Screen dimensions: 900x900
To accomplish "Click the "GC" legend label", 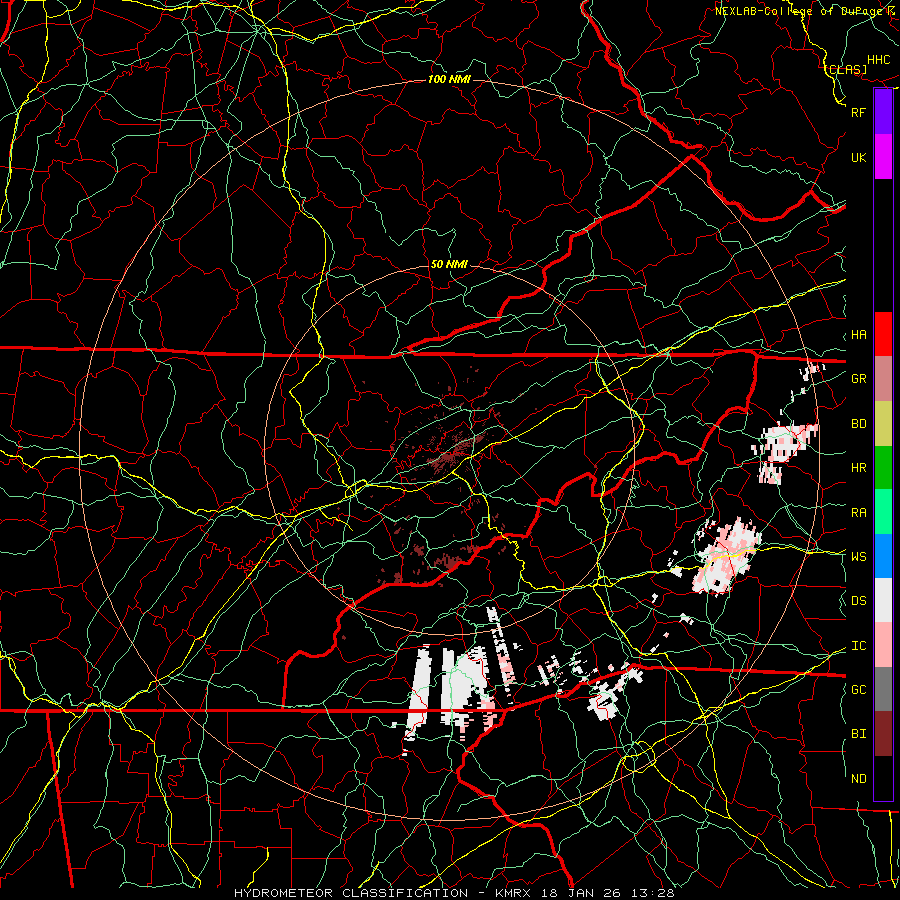I will (858, 690).
